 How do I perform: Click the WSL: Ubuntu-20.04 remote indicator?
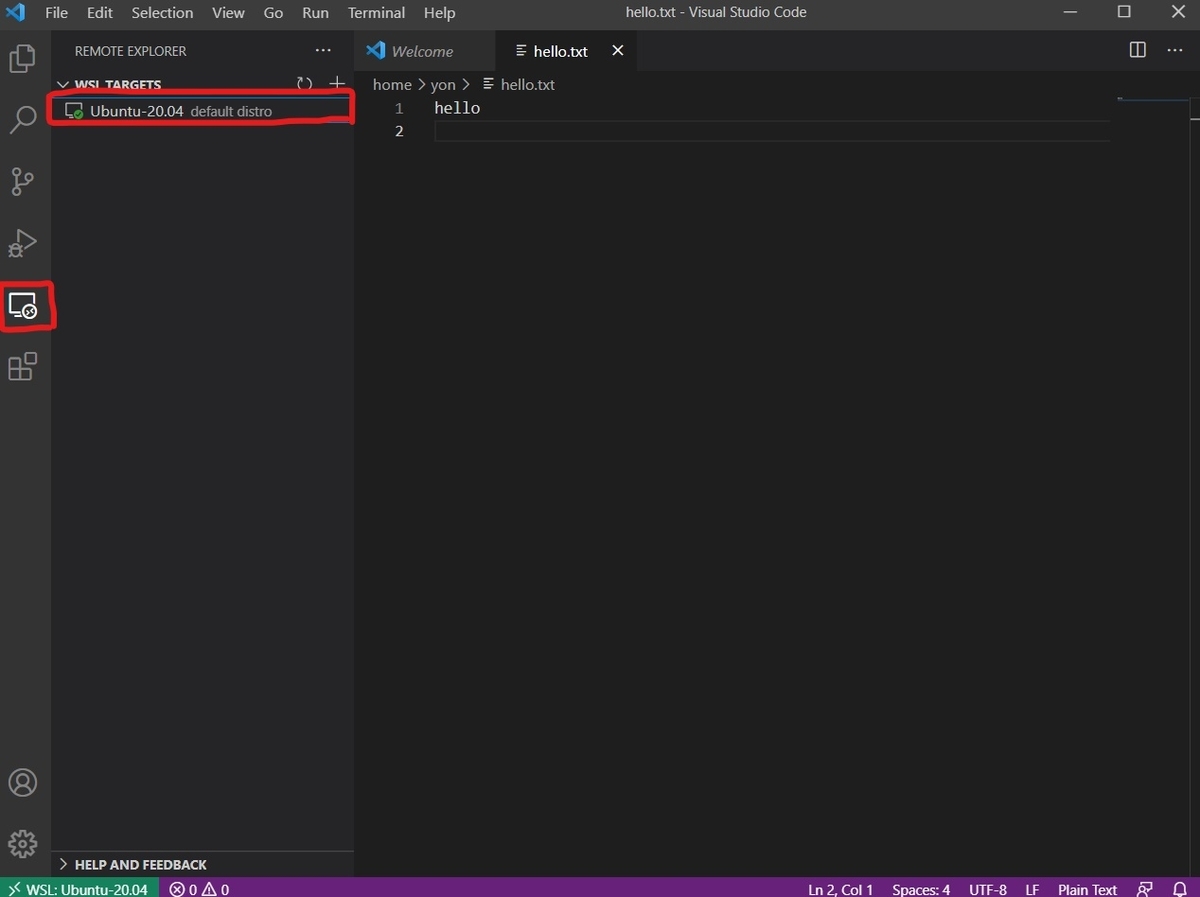click(79, 889)
